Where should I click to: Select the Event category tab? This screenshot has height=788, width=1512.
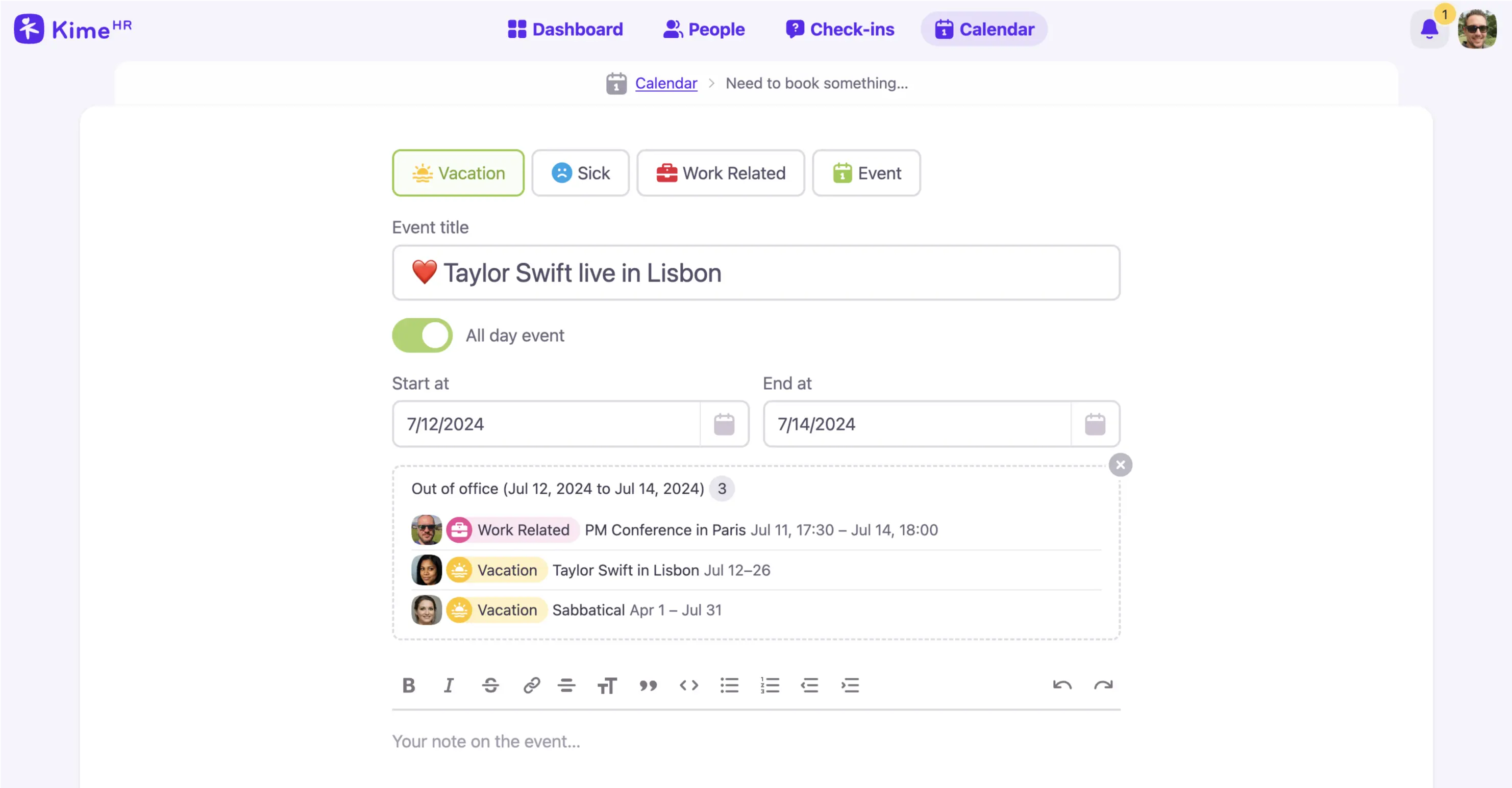point(866,173)
